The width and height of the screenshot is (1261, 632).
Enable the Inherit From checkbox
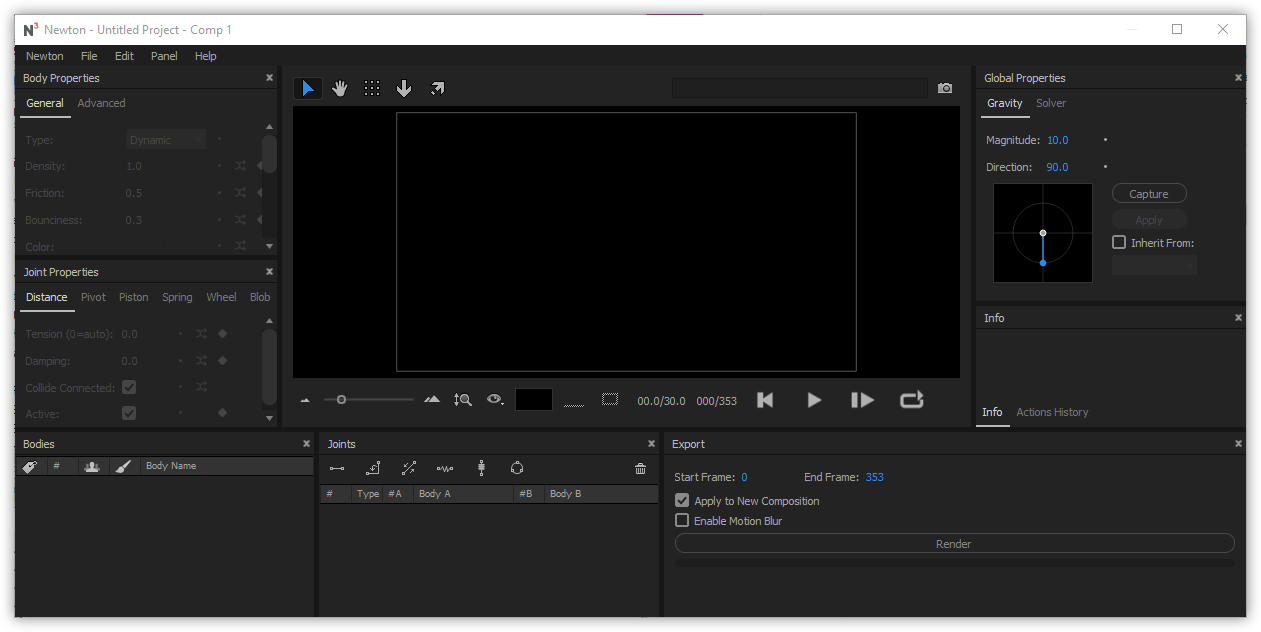point(1119,242)
